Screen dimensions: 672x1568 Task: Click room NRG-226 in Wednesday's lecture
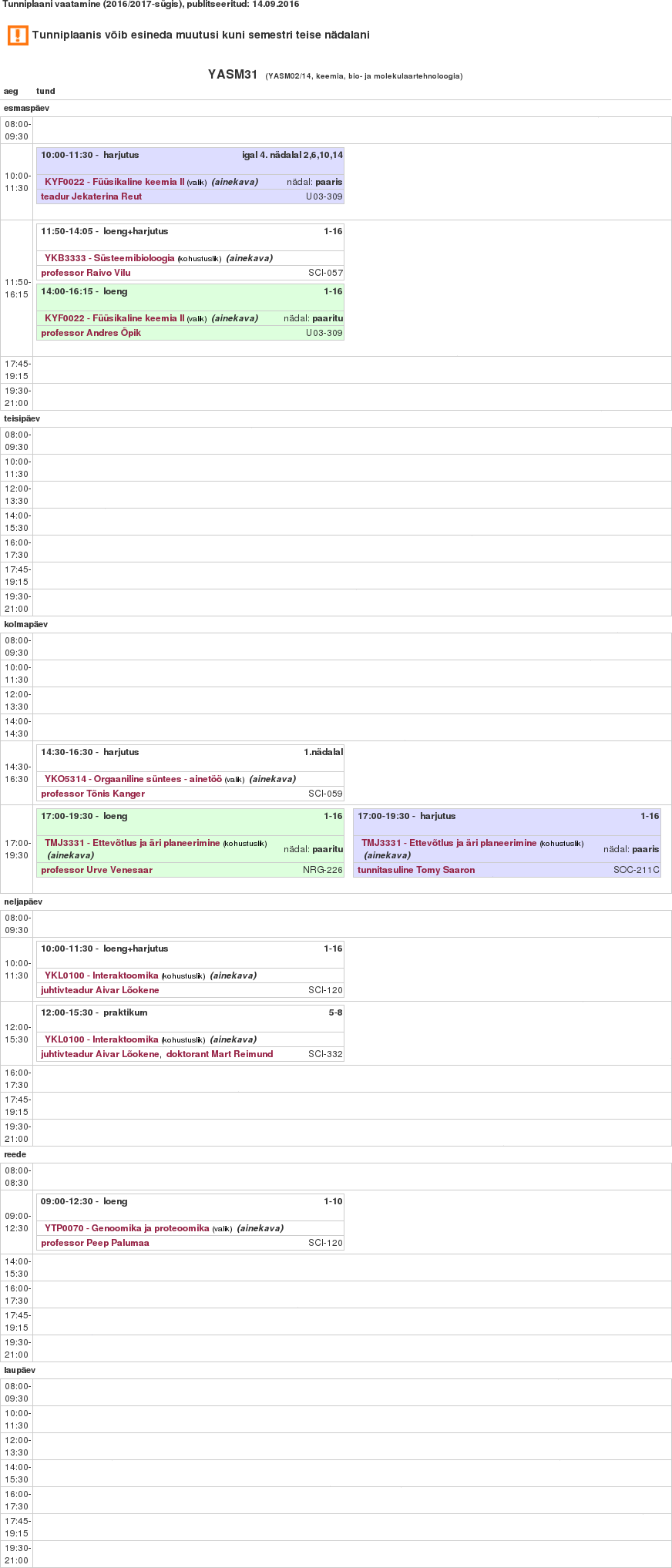[x=323, y=870]
